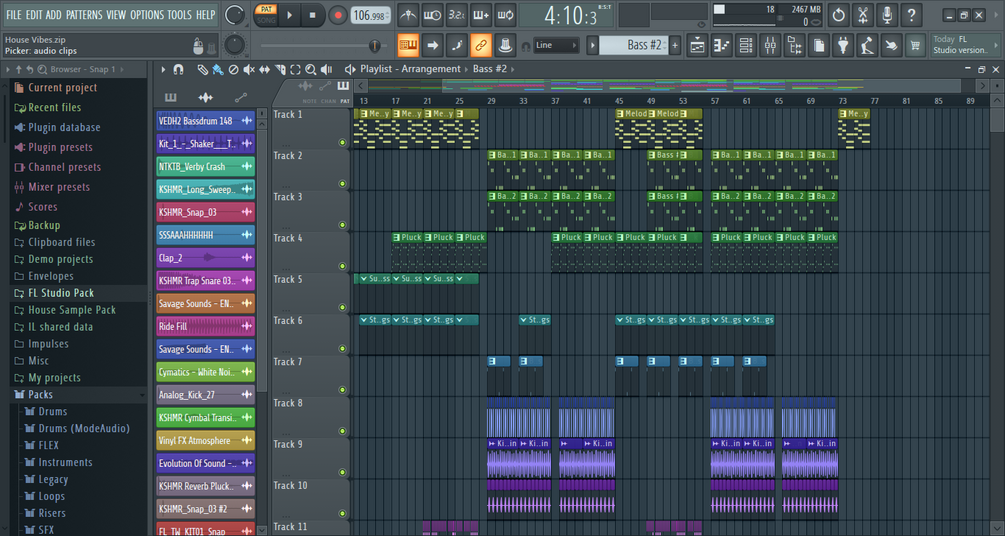Viewport: 1005px width, 536px height.
Task: Mute Track 1 with its green LED
Action: [342, 142]
